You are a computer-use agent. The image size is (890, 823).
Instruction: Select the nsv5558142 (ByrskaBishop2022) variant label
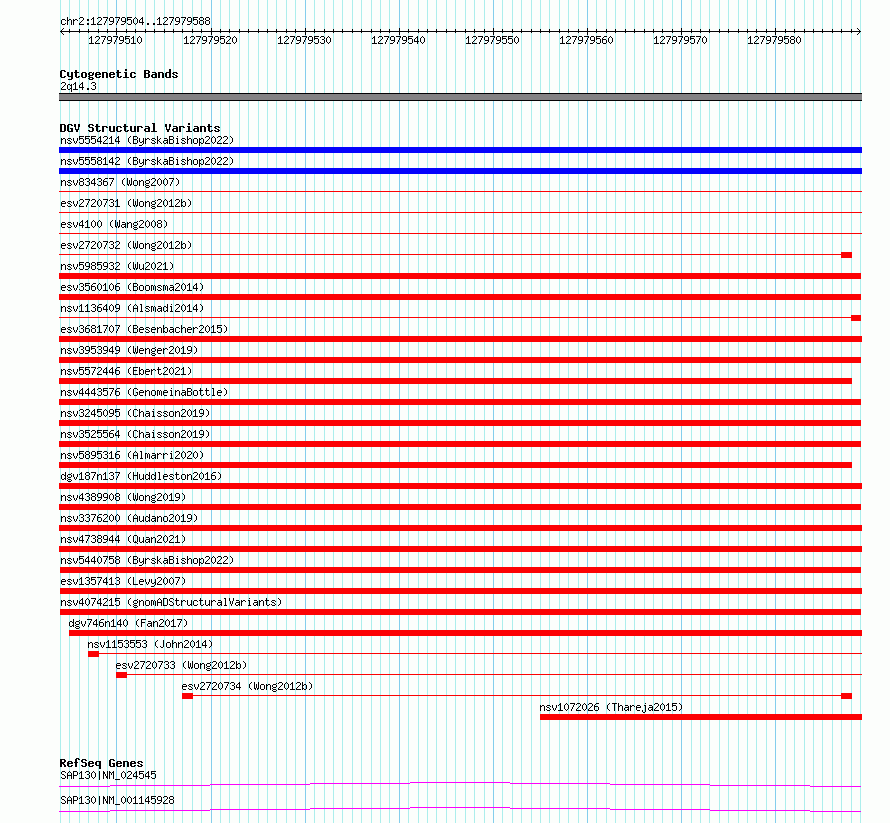[147, 161]
